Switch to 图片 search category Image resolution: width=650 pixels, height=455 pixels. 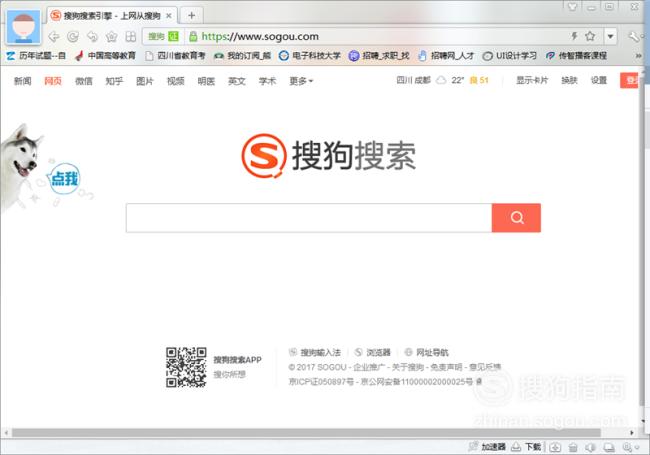pyautogui.click(x=145, y=81)
